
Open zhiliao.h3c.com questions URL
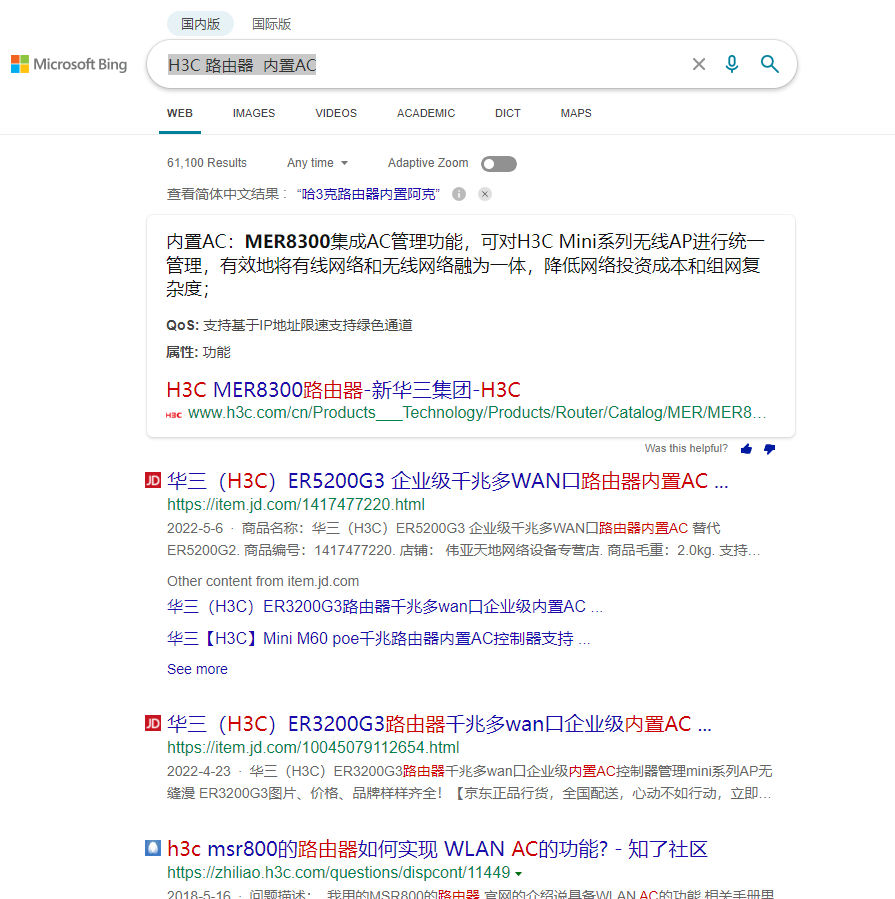(x=338, y=873)
